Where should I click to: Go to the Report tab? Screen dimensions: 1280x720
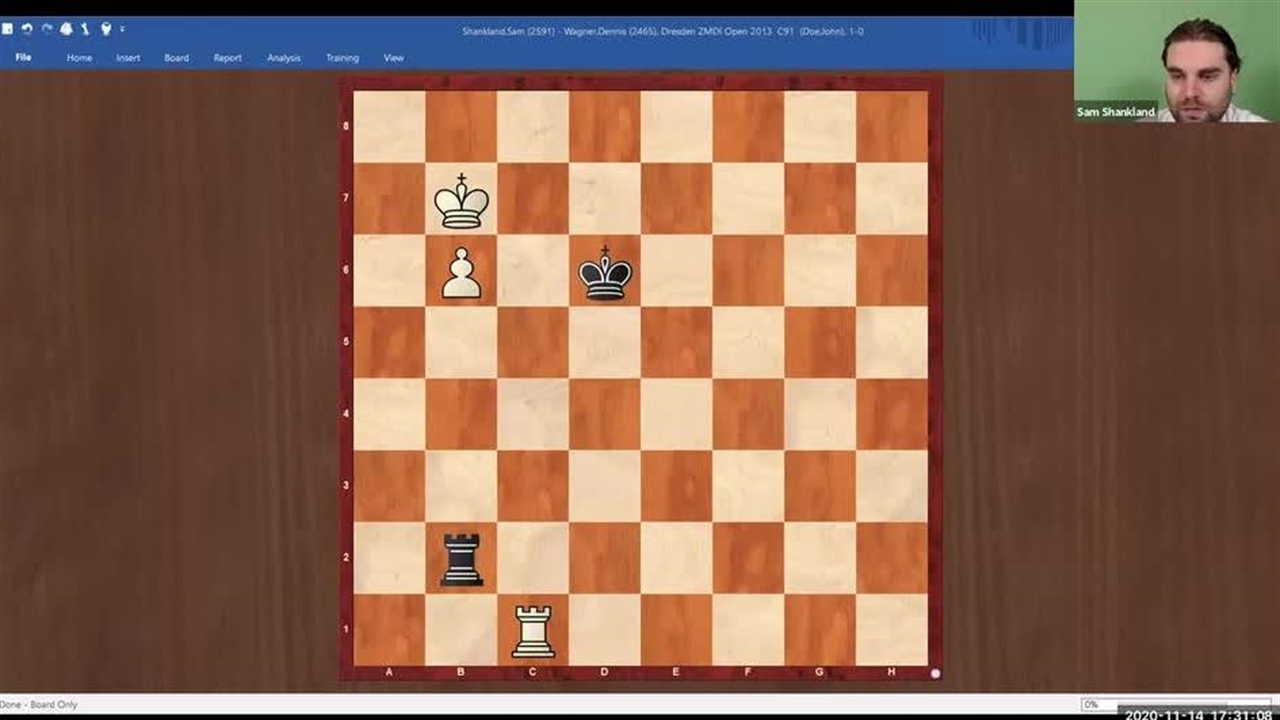tap(227, 58)
